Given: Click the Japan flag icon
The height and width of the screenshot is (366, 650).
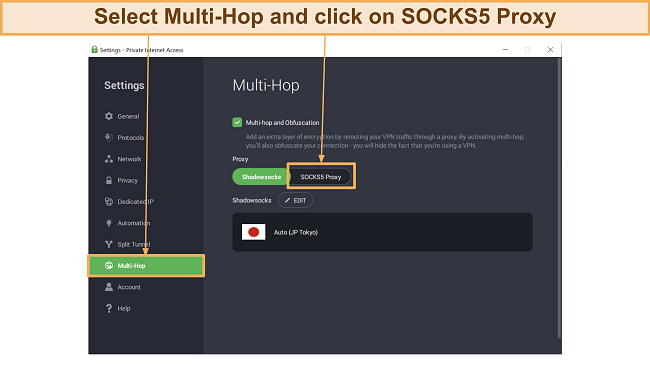Looking at the screenshot, I should pyautogui.click(x=253, y=232).
